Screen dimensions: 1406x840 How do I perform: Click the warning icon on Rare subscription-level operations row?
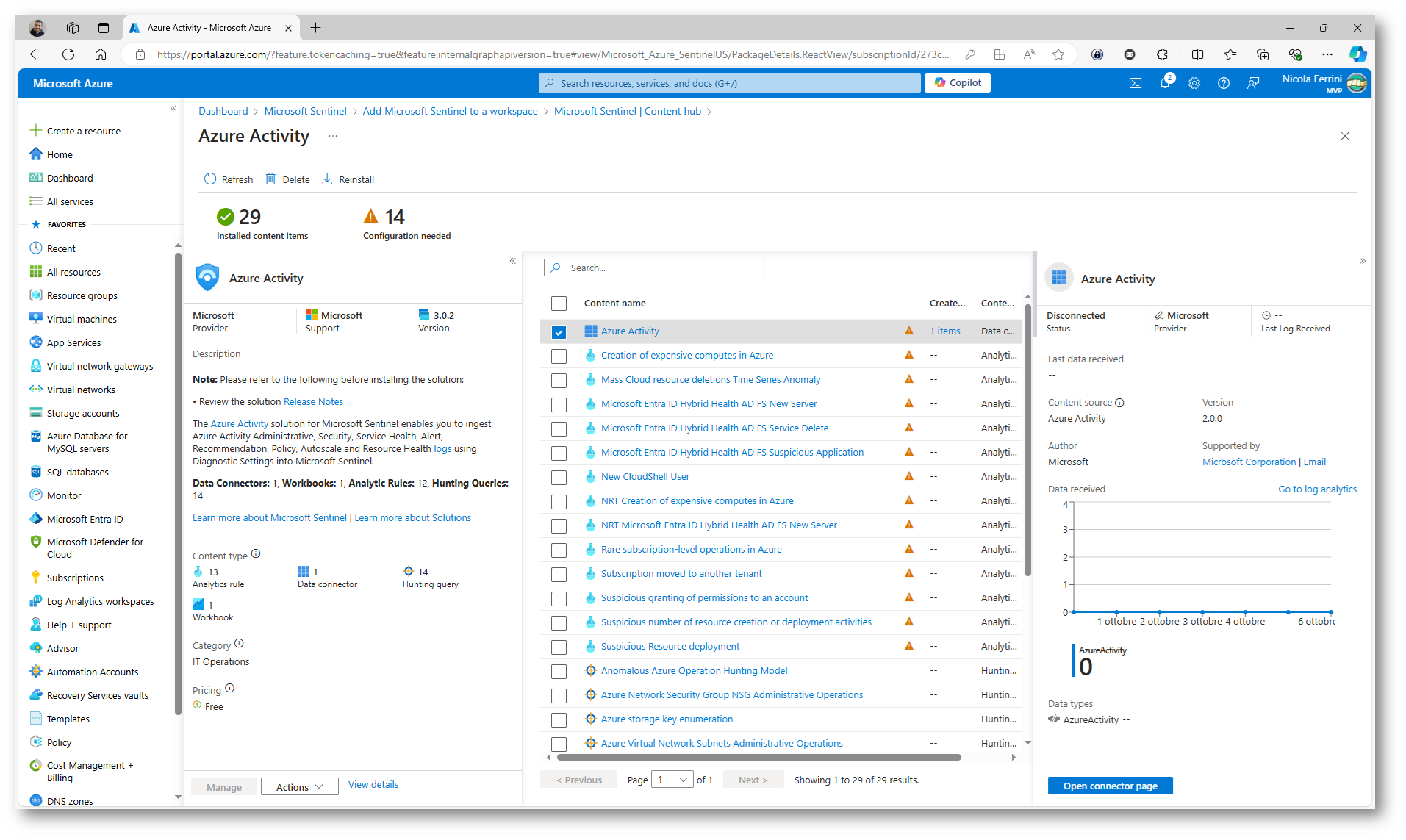(x=909, y=549)
